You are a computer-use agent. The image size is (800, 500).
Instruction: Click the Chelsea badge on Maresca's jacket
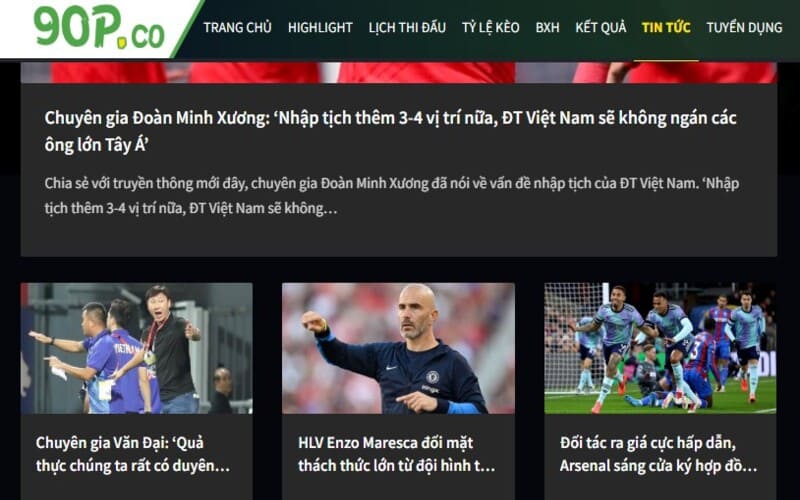click(x=433, y=378)
